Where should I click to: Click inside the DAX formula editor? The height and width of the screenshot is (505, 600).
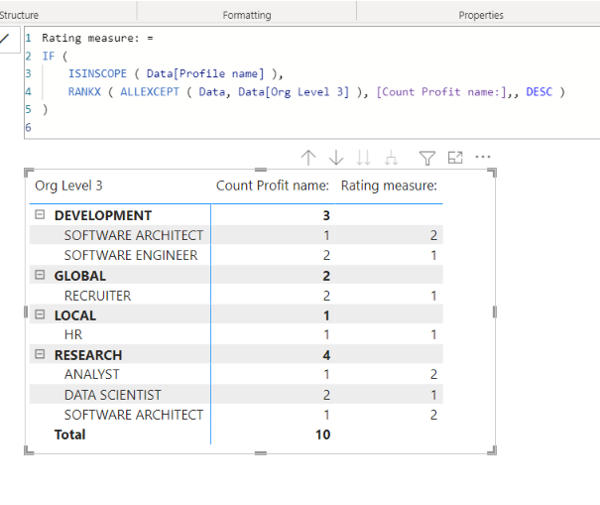pos(312,82)
